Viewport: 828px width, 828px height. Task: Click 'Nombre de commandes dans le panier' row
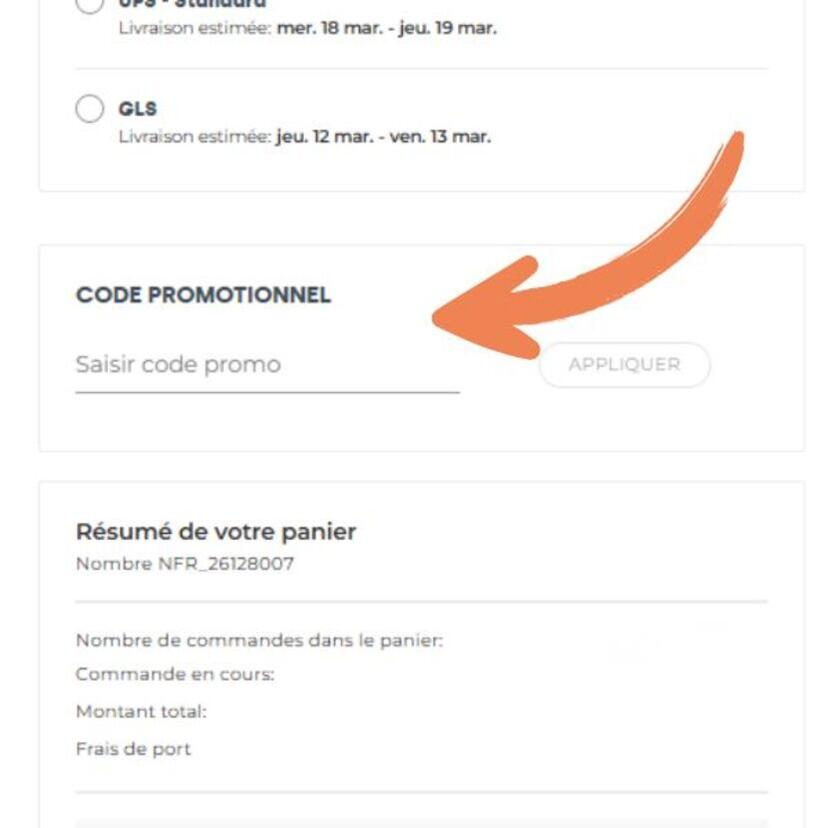[x=259, y=641]
